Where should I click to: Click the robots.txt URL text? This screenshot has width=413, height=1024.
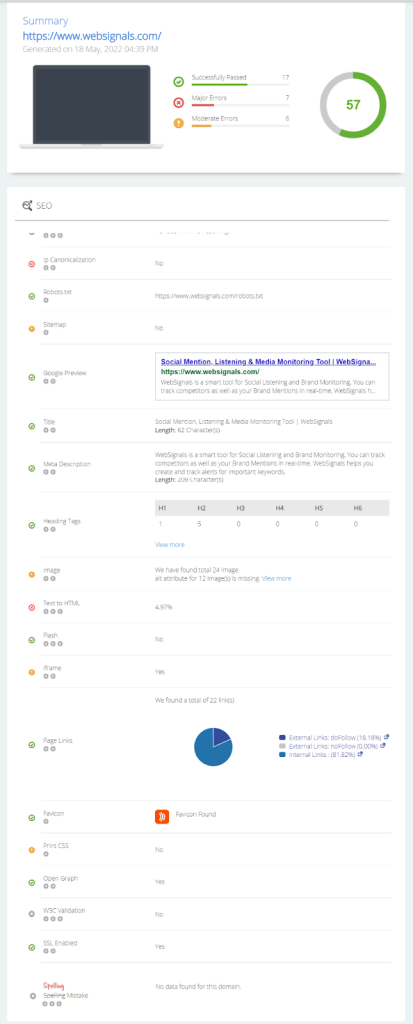(208, 296)
